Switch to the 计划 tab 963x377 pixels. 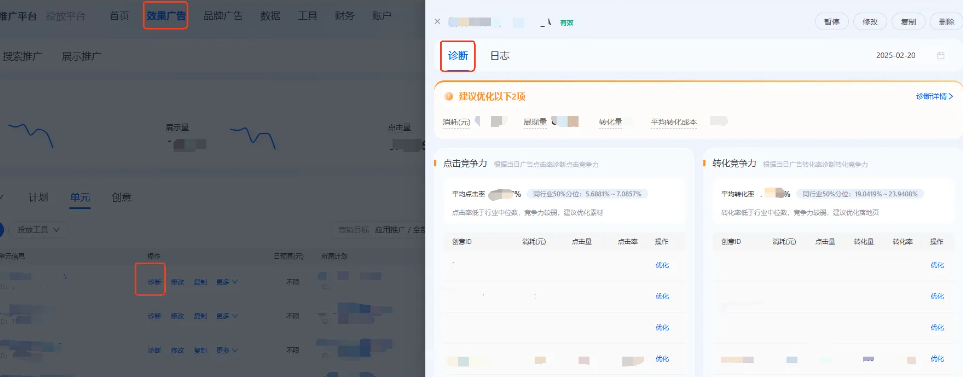tap(38, 198)
